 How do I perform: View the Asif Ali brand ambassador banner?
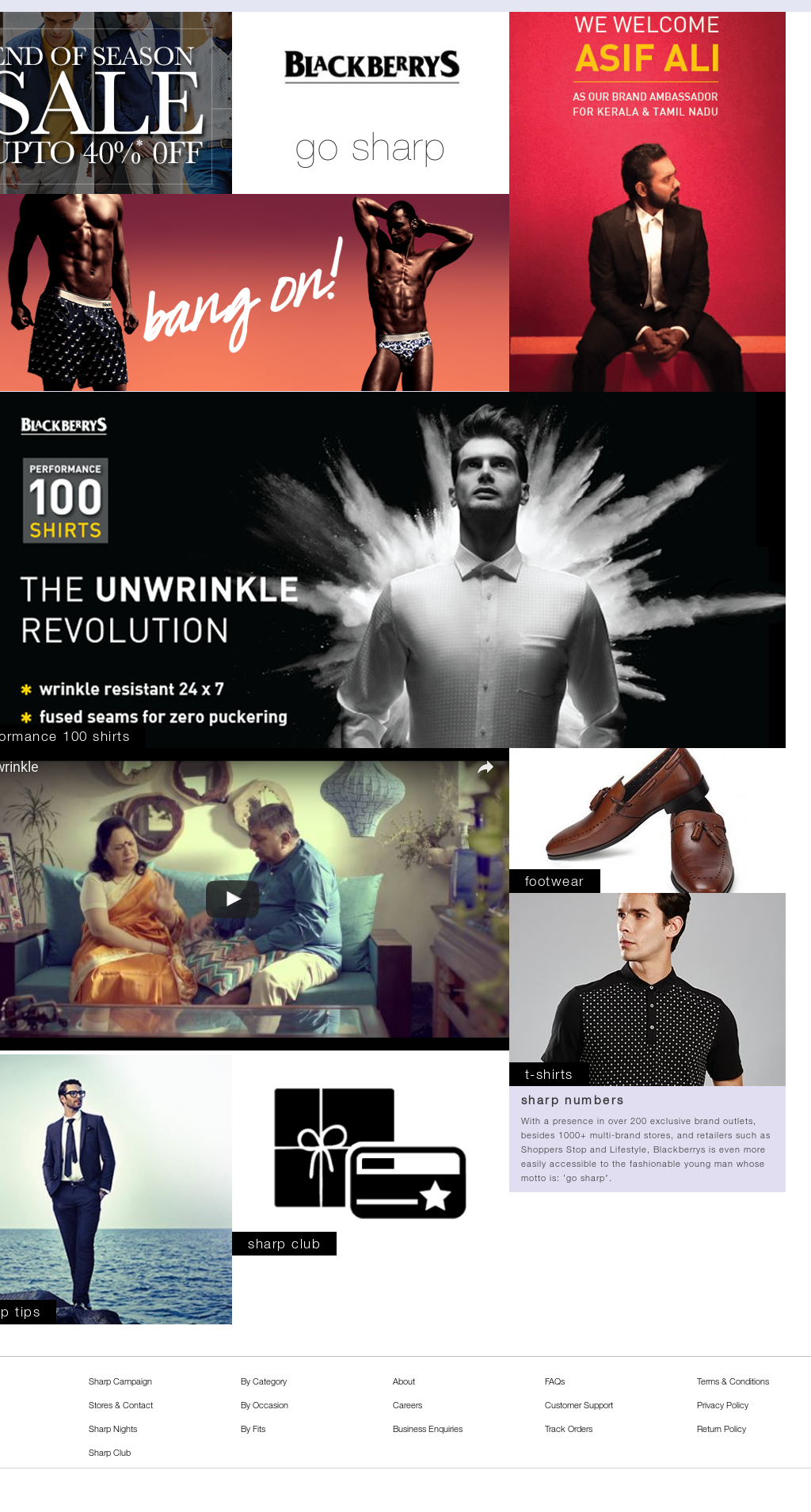point(647,202)
